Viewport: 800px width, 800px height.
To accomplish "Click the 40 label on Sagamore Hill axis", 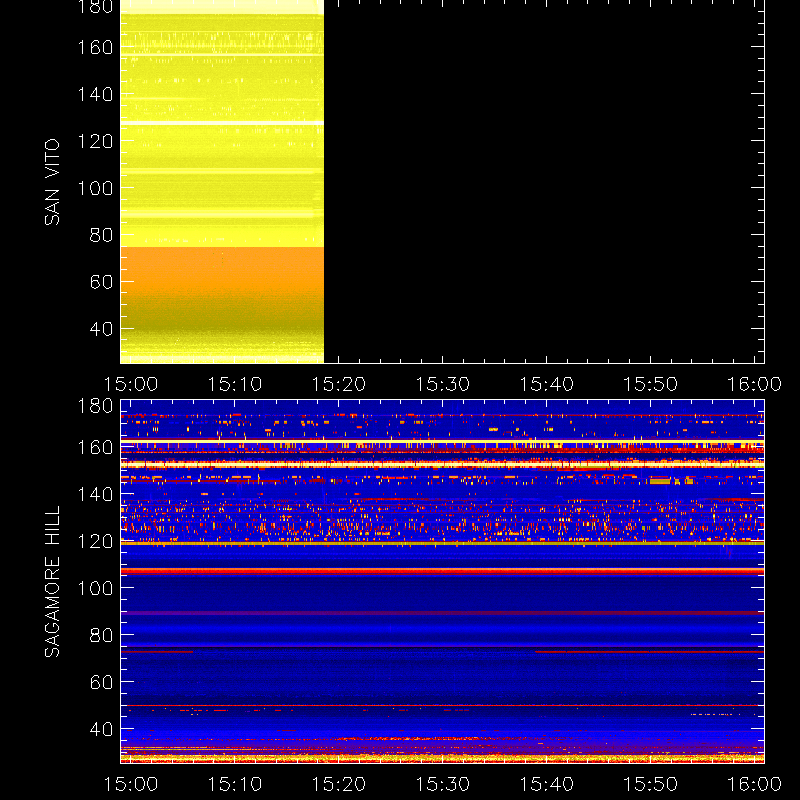I will pyautogui.click(x=101, y=729).
